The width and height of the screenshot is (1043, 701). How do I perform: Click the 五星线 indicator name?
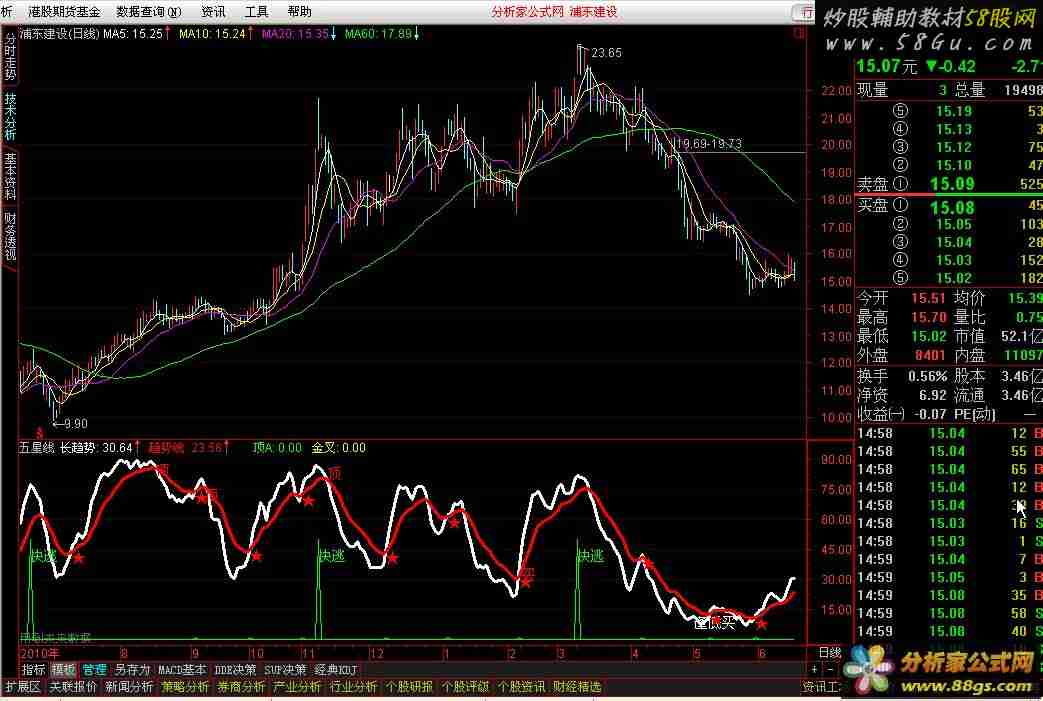37,448
